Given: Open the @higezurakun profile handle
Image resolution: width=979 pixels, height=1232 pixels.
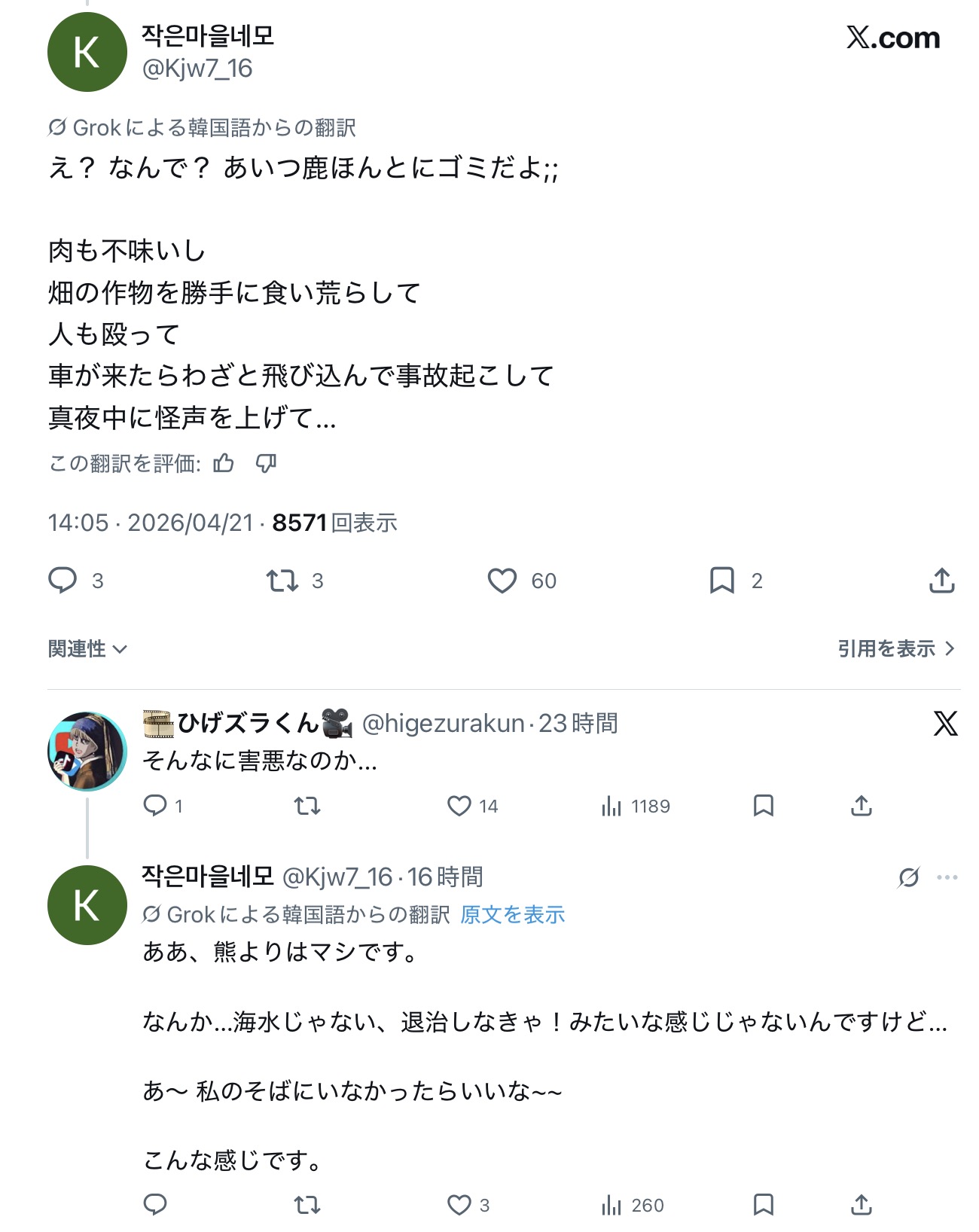Looking at the screenshot, I should [443, 724].
